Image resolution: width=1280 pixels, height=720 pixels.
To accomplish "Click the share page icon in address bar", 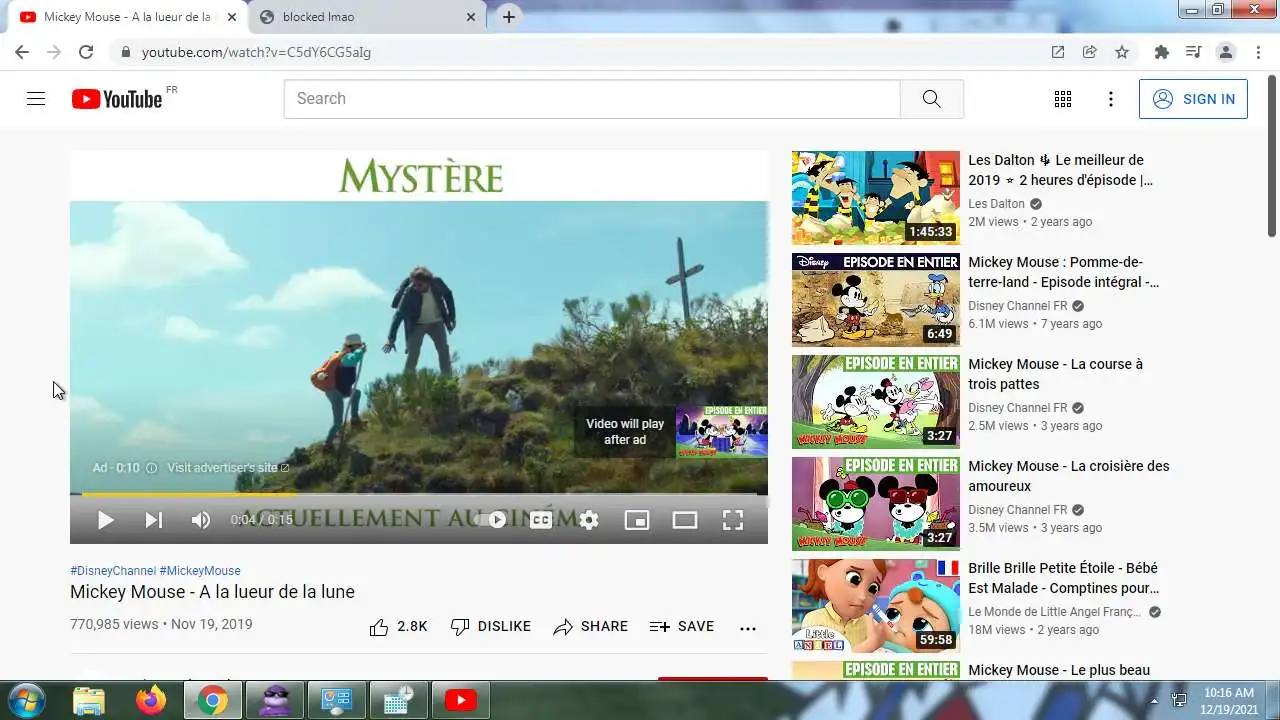I will click(x=1090, y=52).
